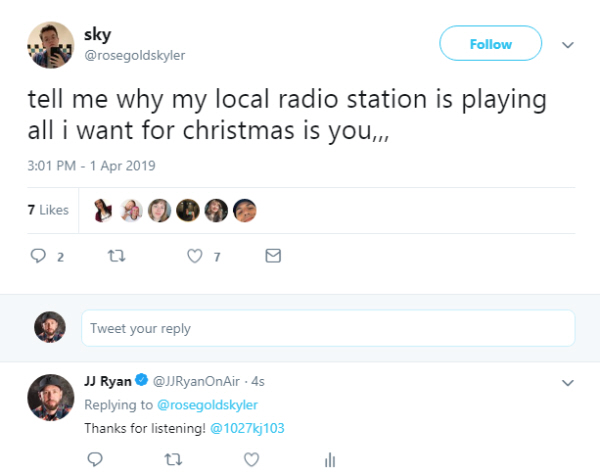
Task: Expand options chevron on JJ Ryan's reply
Action: [568, 382]
